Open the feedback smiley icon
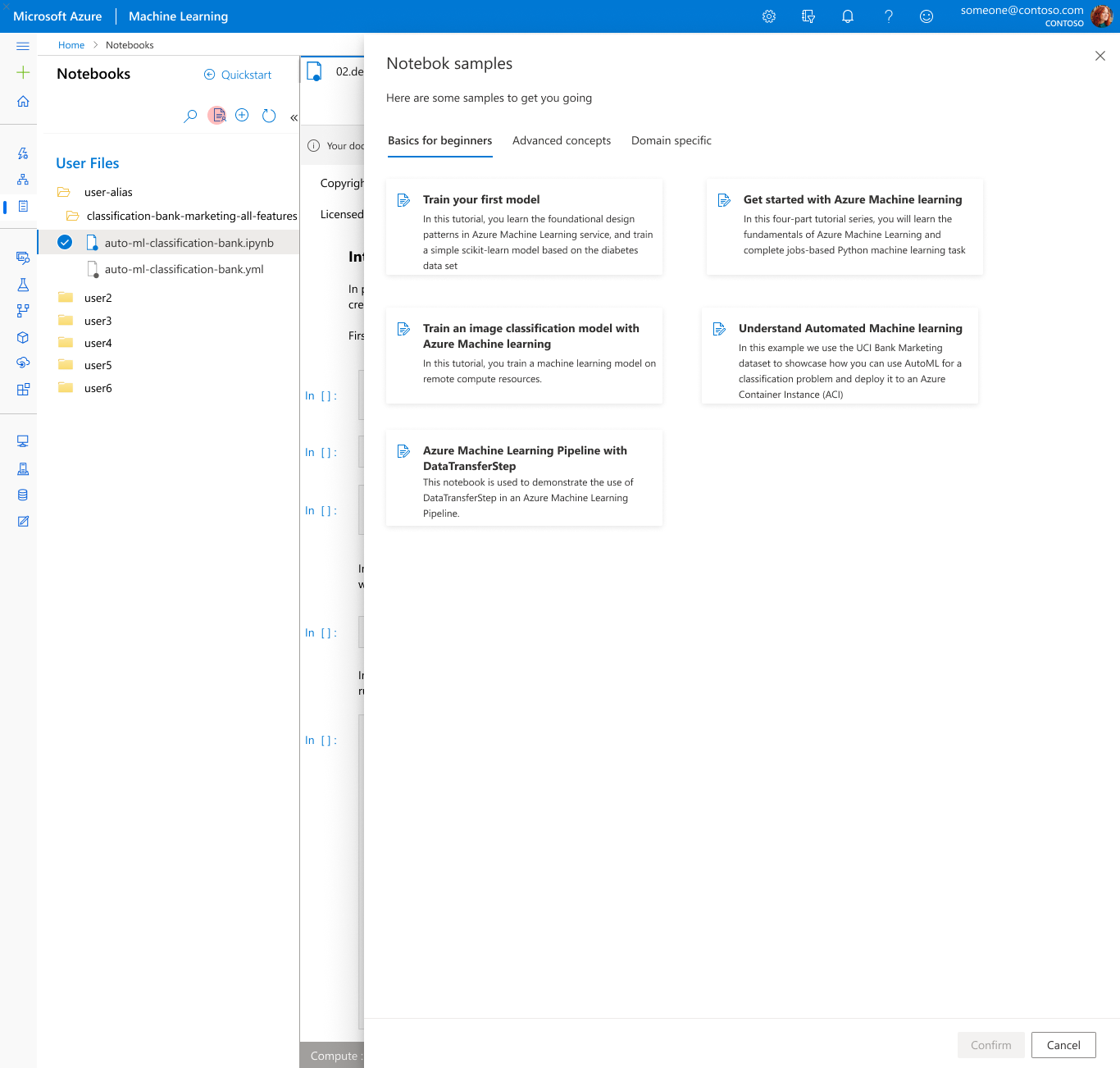The width and height of the screenshot is (1120, 1068). [x=927, y=16]
